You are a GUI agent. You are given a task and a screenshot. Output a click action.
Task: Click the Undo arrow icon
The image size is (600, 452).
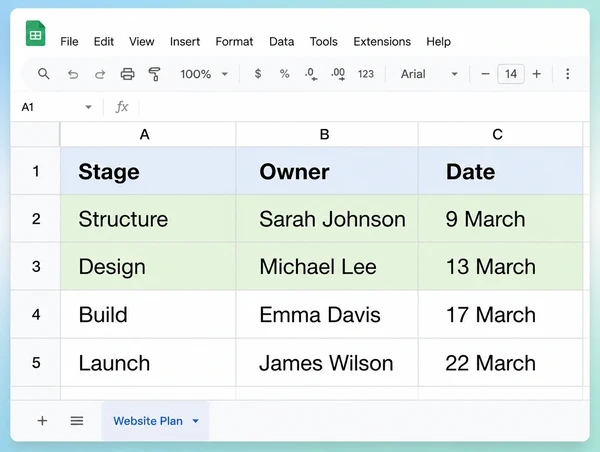[73, 74]
